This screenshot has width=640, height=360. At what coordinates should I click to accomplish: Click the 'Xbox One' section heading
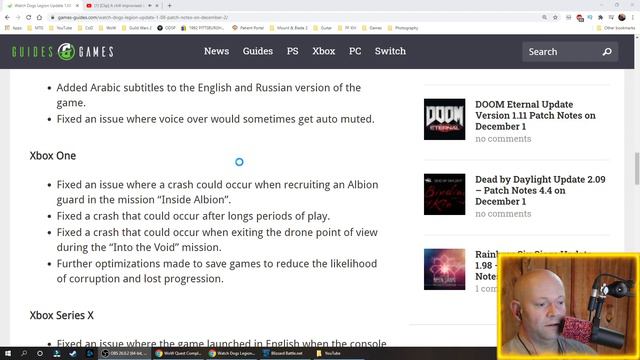(x=53, y=156)
